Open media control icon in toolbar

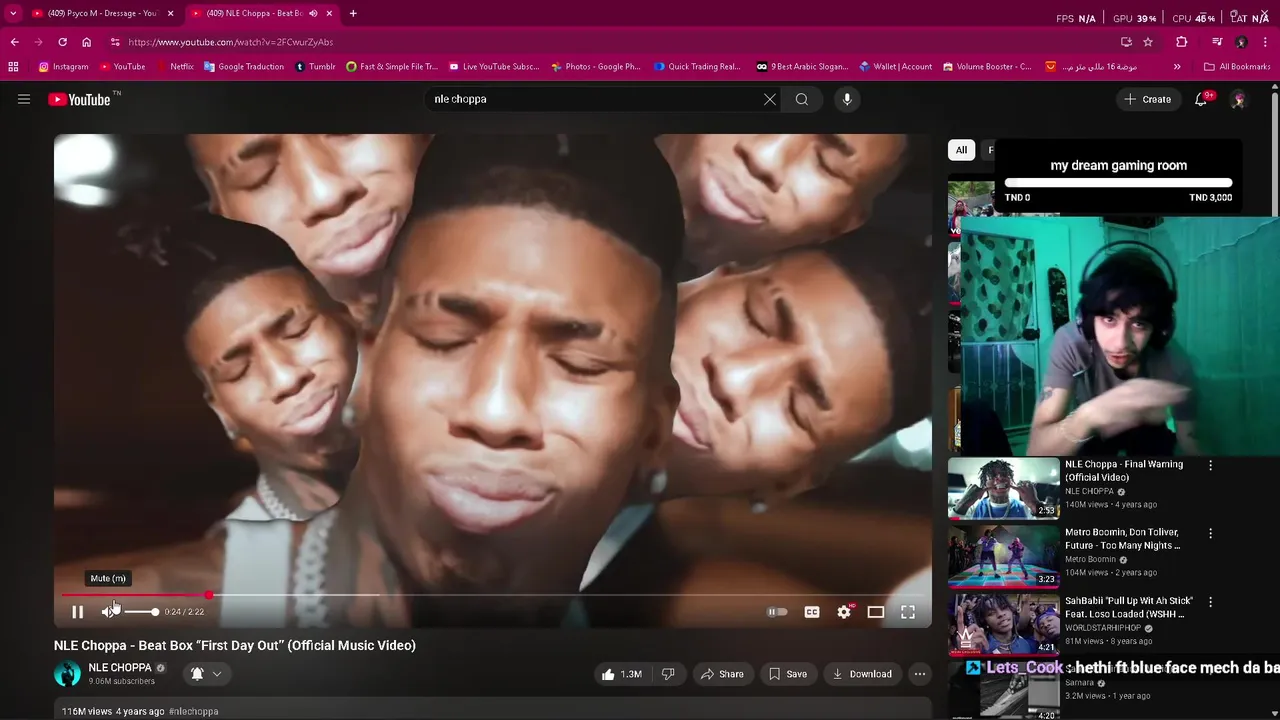click(x=1217, y=42)
